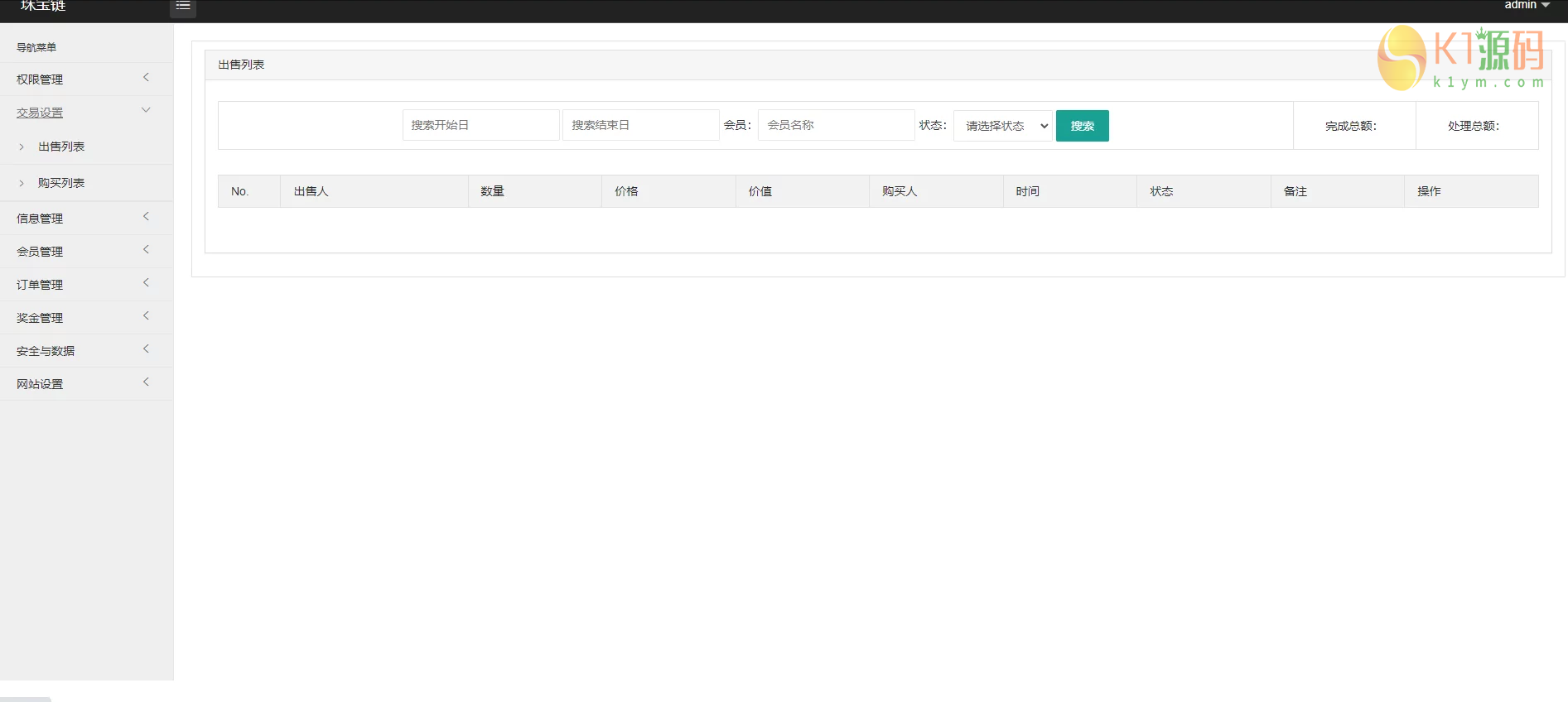Click the green 搜索 button
This screenshot has width=1568, height=702.
point(1083,126)
